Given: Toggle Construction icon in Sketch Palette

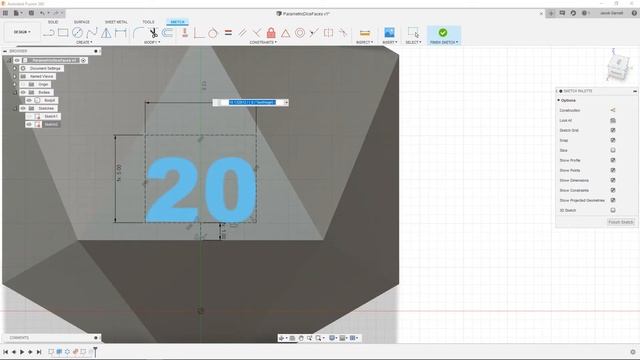Looking at the screenshot, I should [x=613, y=110].
